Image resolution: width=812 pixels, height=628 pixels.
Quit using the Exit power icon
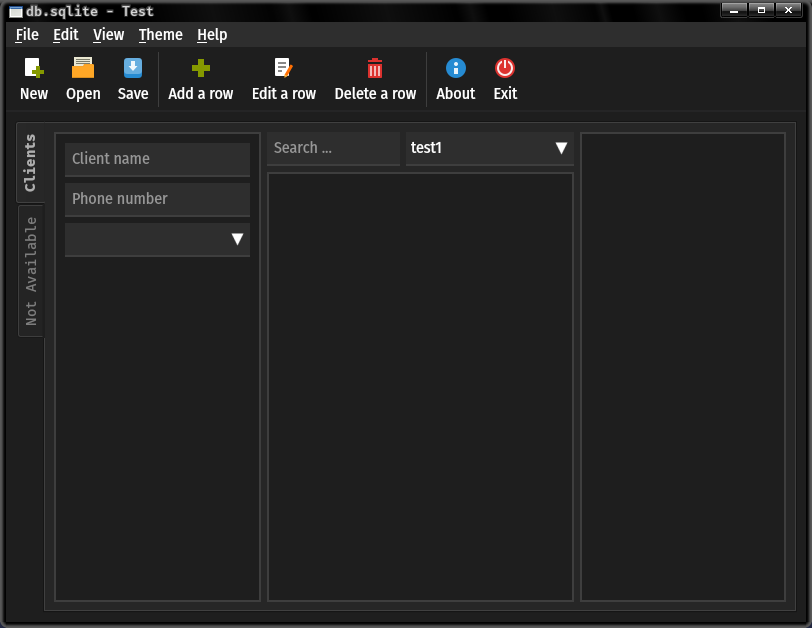click(x=505, y=68)
